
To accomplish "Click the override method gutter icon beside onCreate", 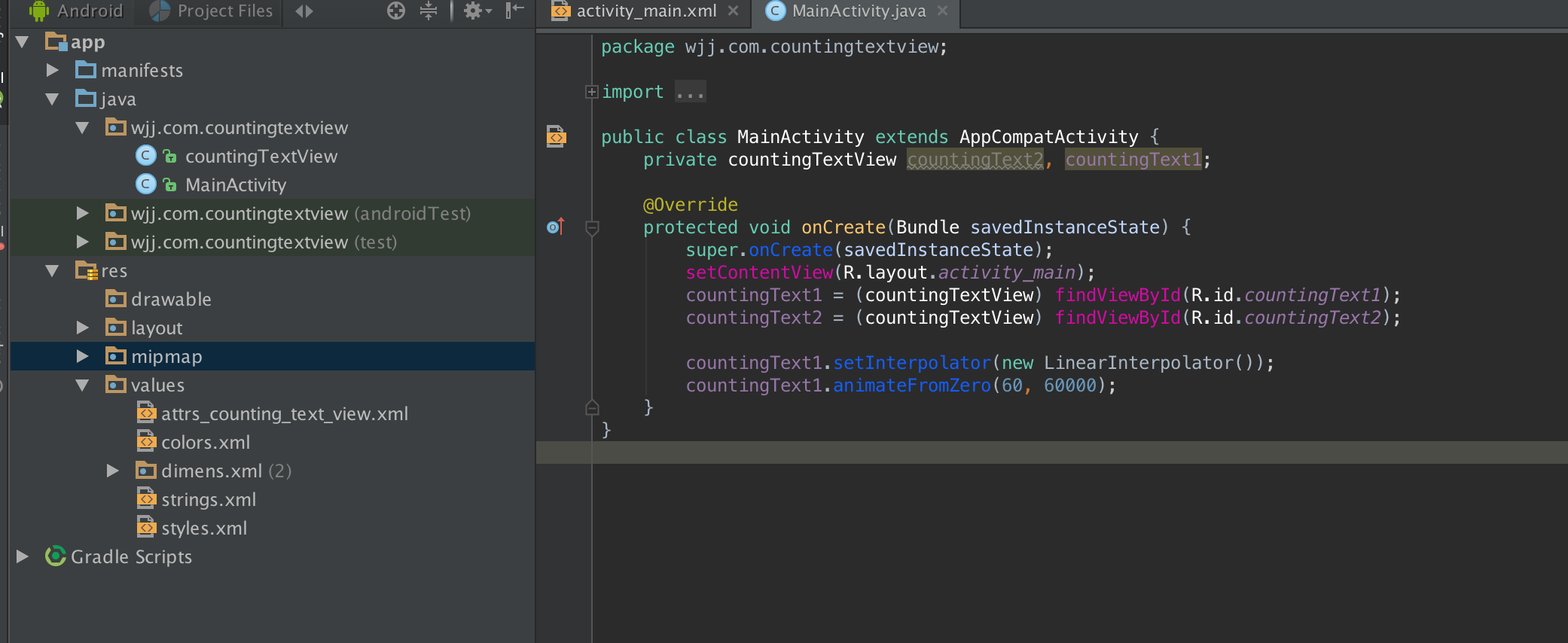I will [x=555, y=227].
